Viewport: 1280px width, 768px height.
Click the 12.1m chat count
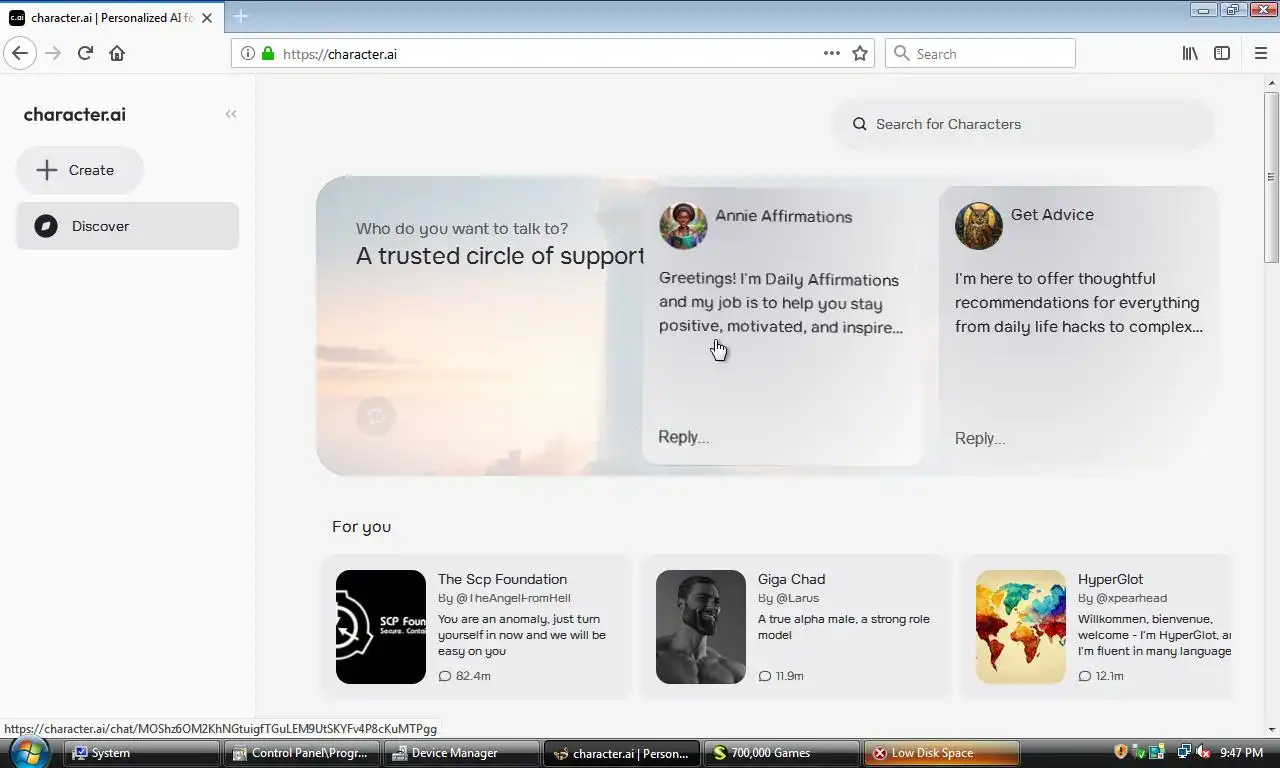[x=1101, y=676]
